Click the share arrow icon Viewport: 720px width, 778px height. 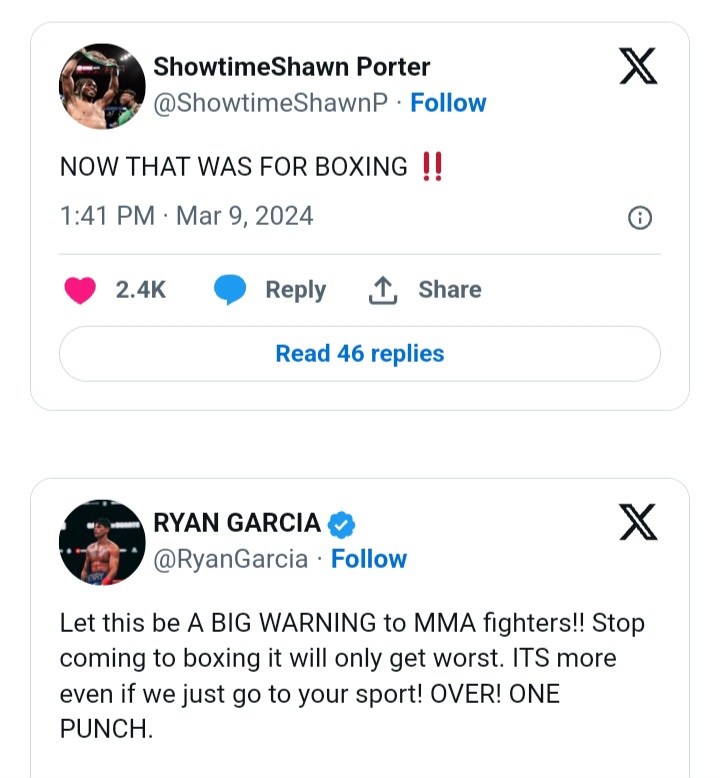point(384,290)
